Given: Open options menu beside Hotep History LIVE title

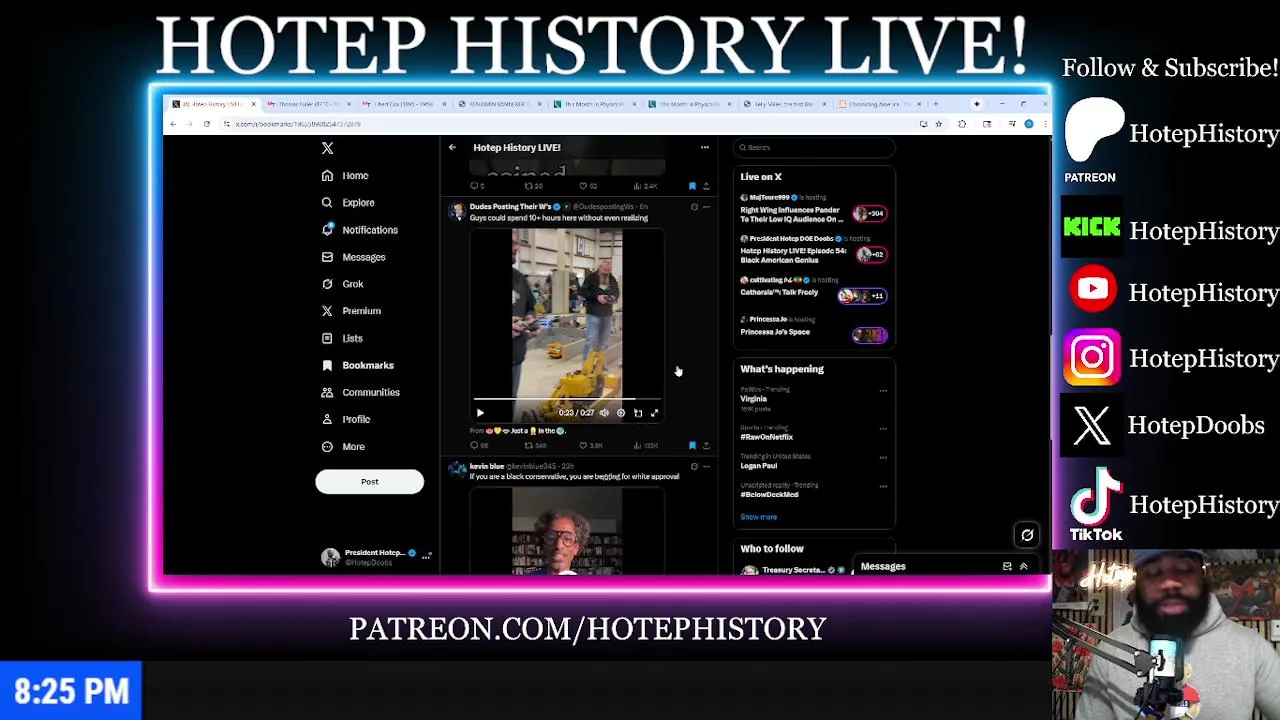Looking at the screenshot, I should [x=704, y=148].
